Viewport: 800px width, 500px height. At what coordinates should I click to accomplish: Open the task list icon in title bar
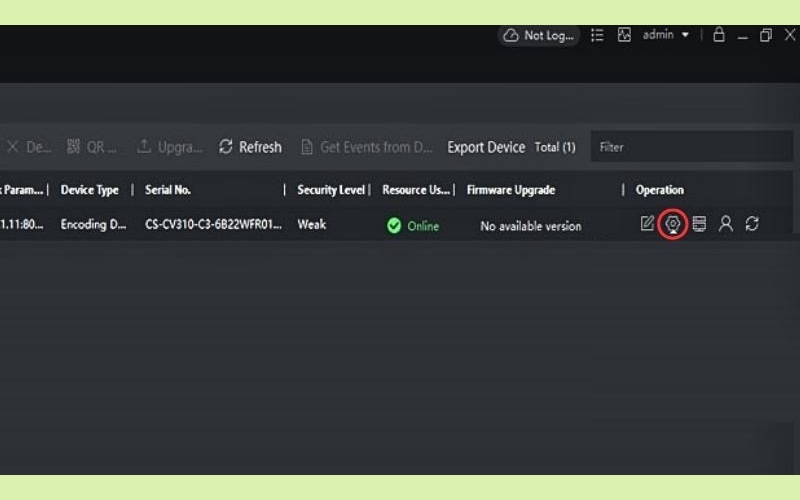(x=597, y=35)
